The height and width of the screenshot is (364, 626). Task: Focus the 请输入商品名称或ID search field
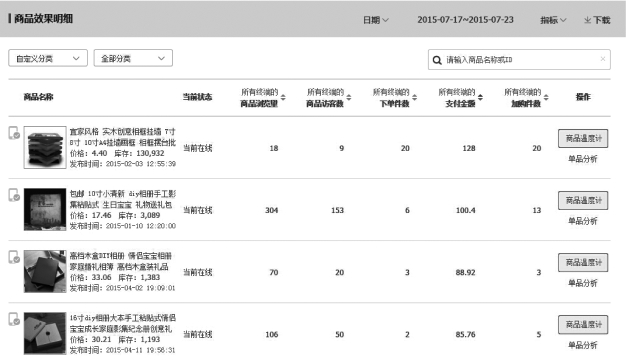519,60
